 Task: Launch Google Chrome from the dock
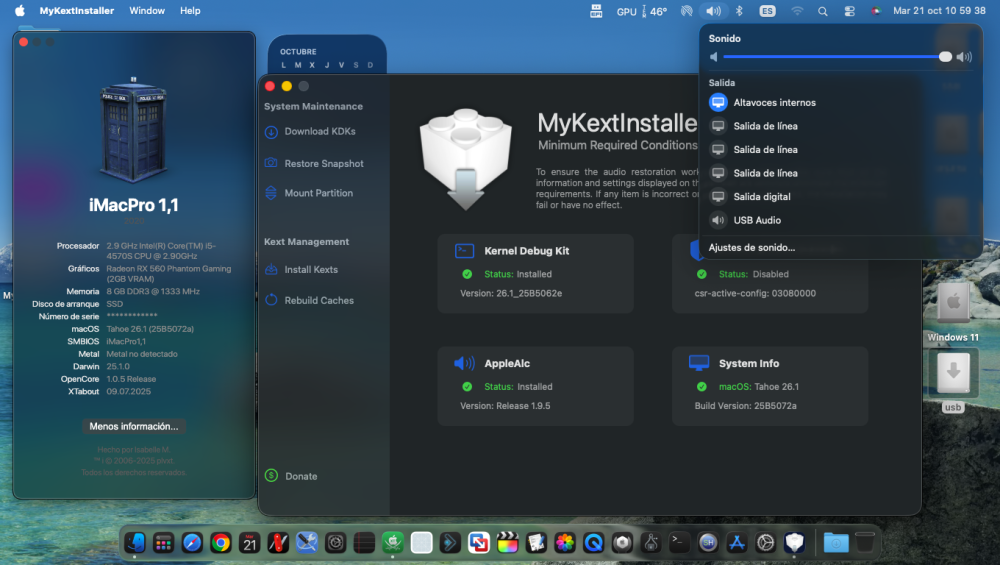[221, 543]
